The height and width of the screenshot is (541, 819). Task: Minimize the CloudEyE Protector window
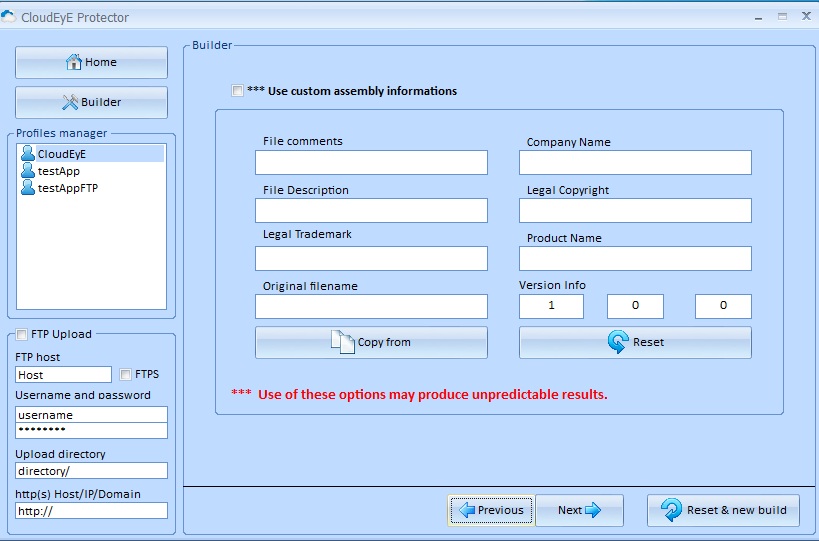pos(758,18)
